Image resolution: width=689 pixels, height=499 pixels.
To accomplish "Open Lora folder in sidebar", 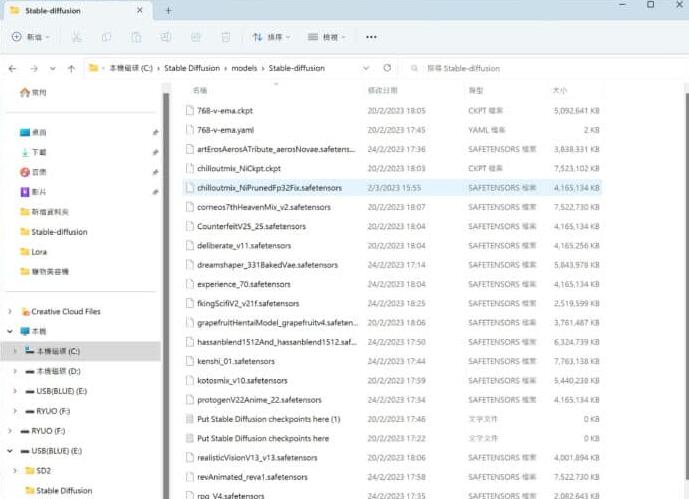I will click(x=33, y=252).
